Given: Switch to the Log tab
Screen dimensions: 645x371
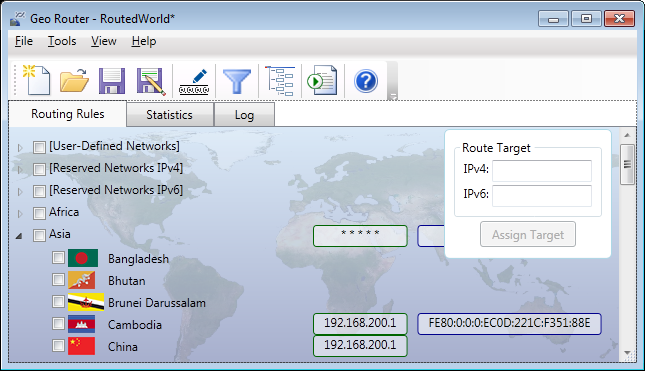Looking at the screenshot, I should point(244,115).
